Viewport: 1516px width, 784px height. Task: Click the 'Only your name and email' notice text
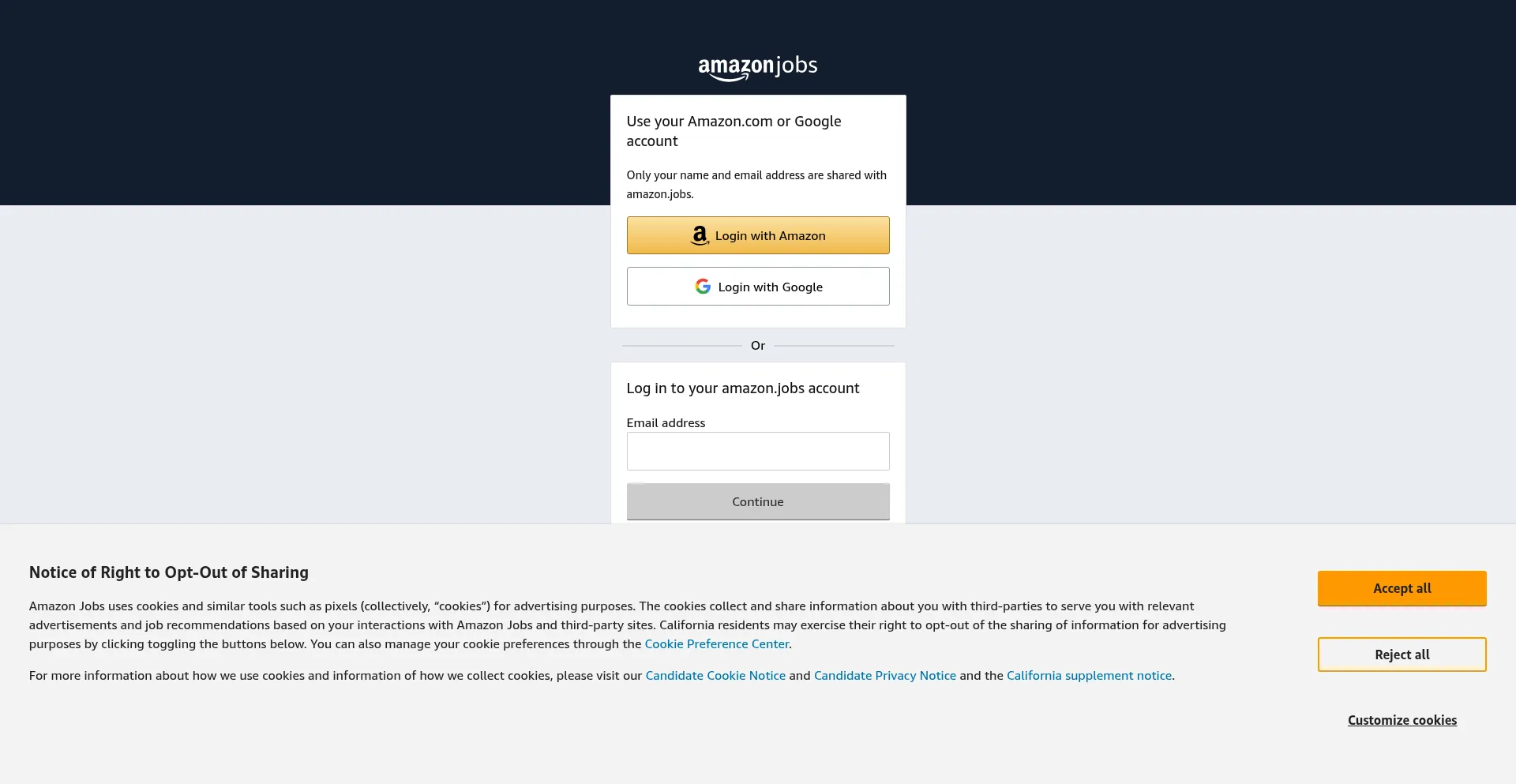(x=756, y=185)
